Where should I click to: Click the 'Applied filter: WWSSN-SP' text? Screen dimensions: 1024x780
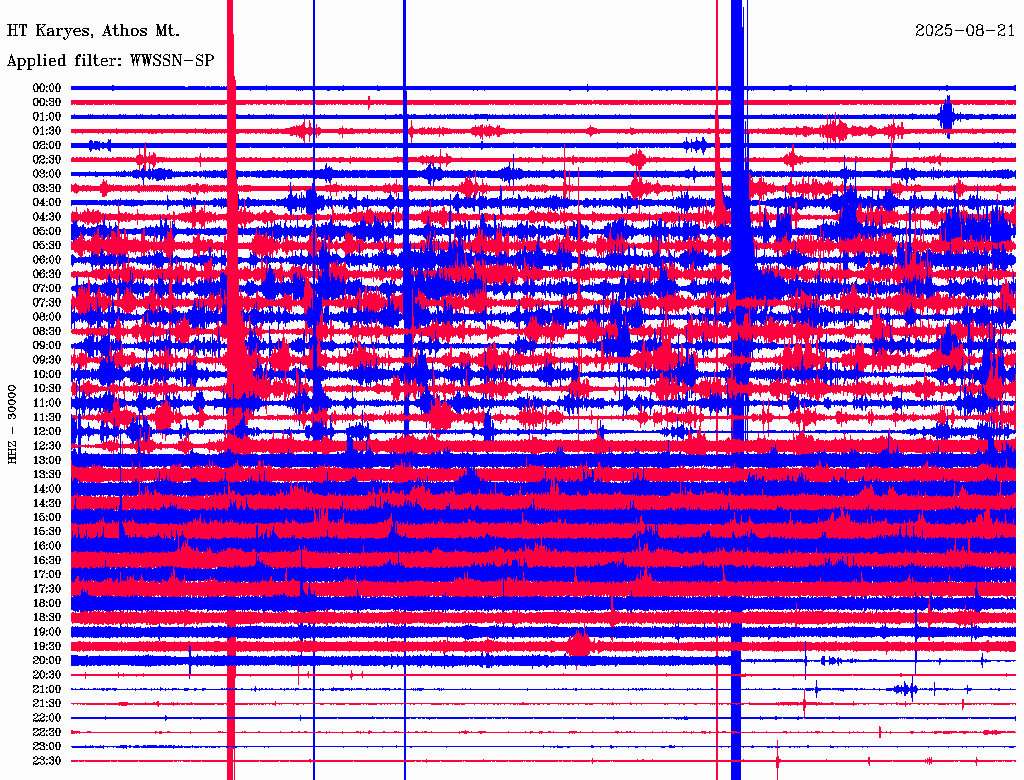coord(110,61)
